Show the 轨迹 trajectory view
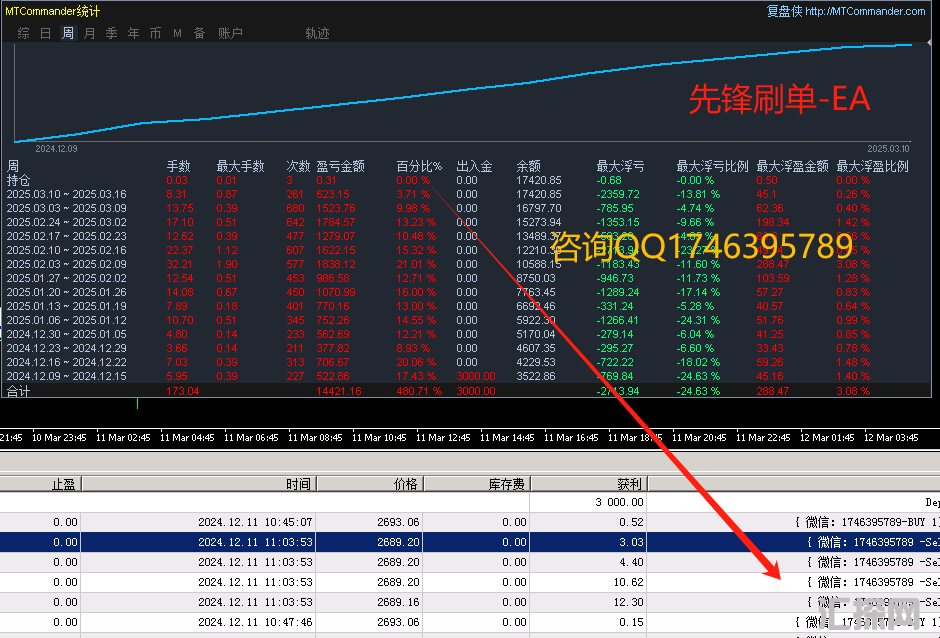Image resolution: width=940 pixels, height=638 pixels. (x=317, y=33)
